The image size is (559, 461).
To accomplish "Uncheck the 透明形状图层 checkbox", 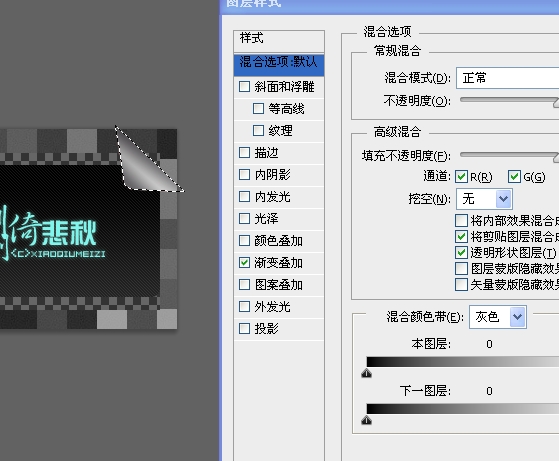I will [x=461, y=252].
